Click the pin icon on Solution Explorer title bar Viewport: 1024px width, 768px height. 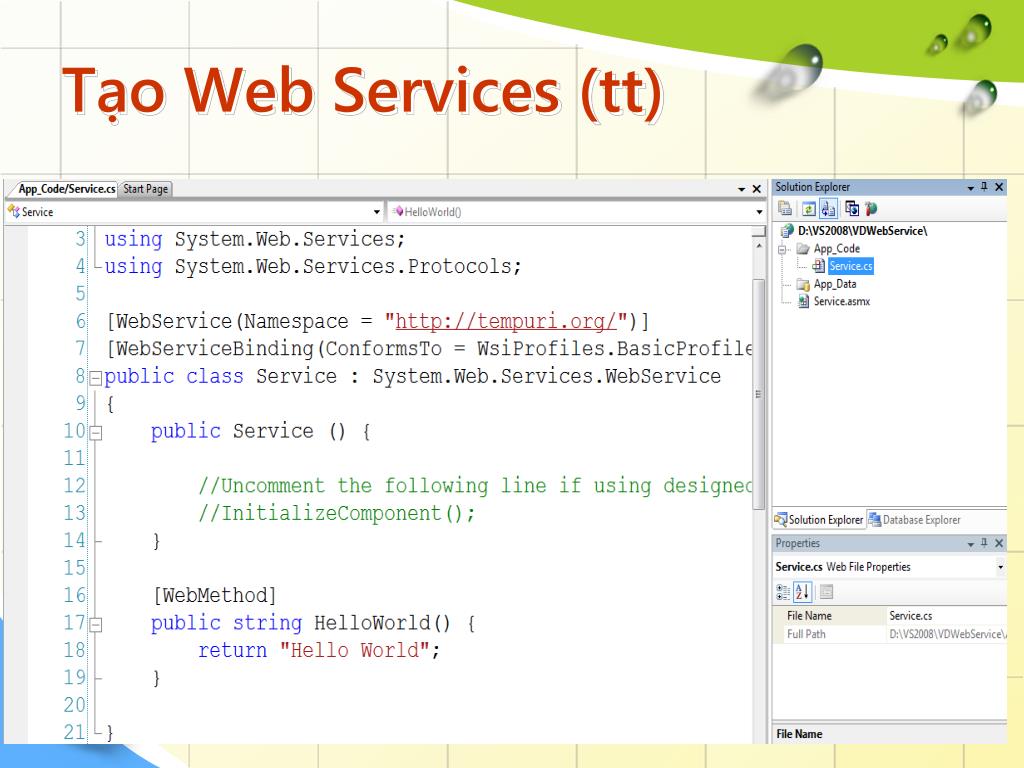(985, 187)
